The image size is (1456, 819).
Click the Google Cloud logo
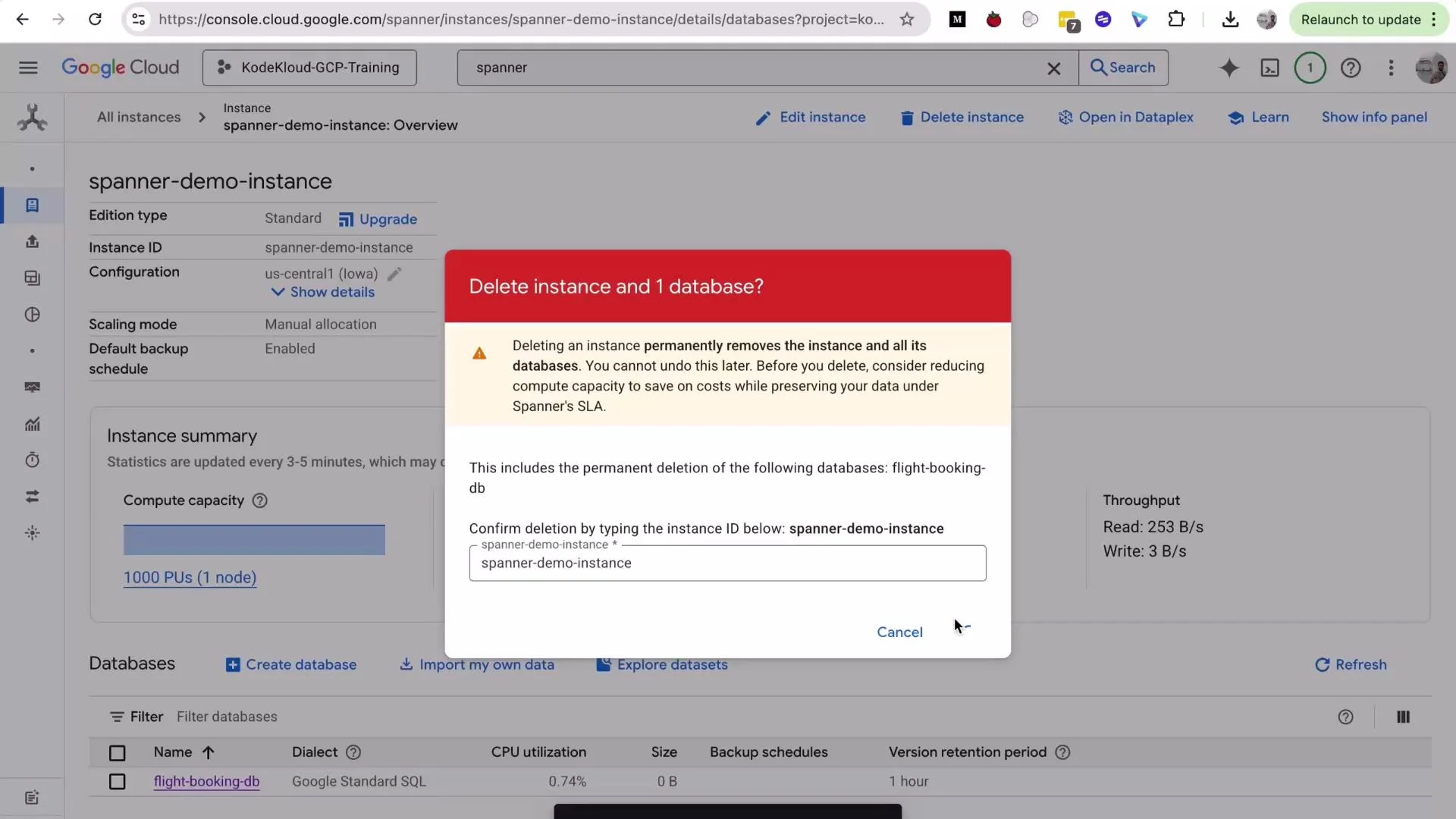(x=121, y=67)
